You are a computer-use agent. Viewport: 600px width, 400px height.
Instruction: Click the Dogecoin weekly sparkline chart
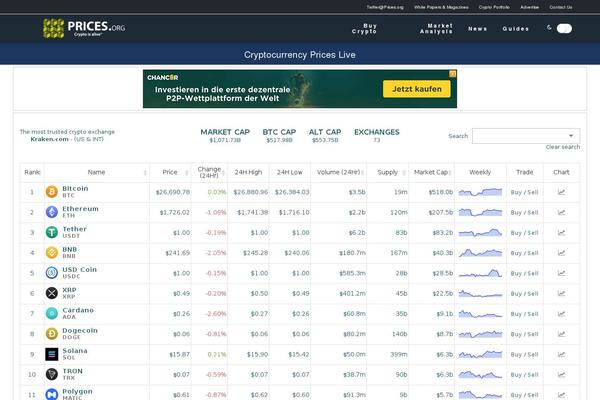[x=480, y=334]
